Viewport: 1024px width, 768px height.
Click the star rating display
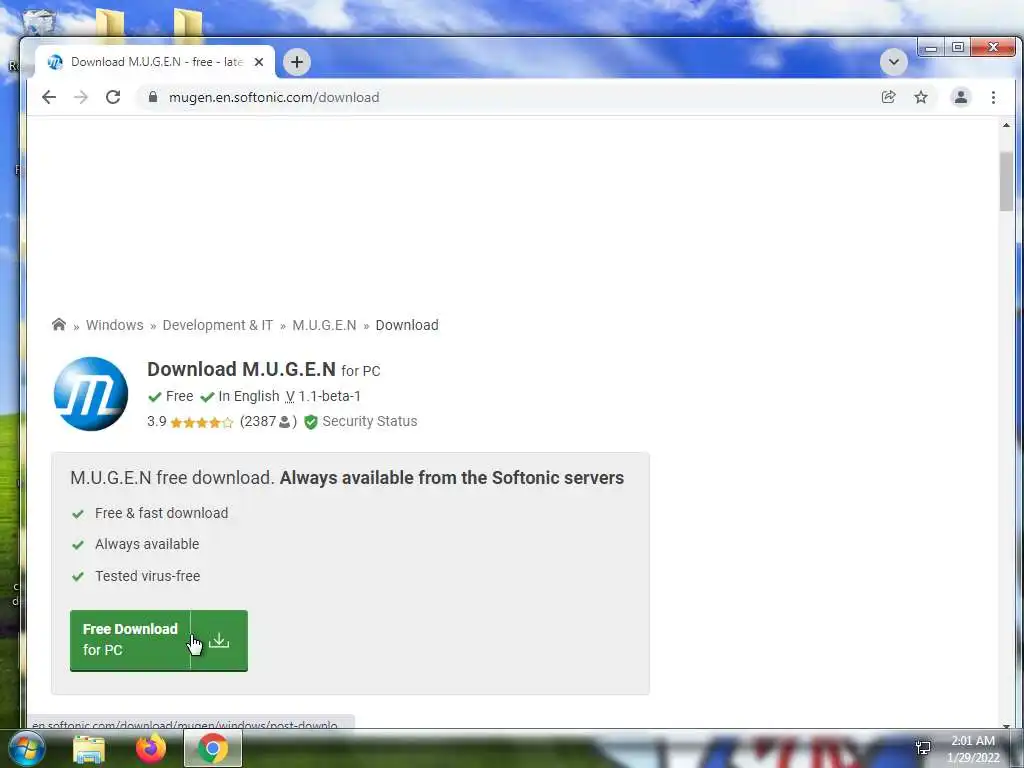point(202,423)
